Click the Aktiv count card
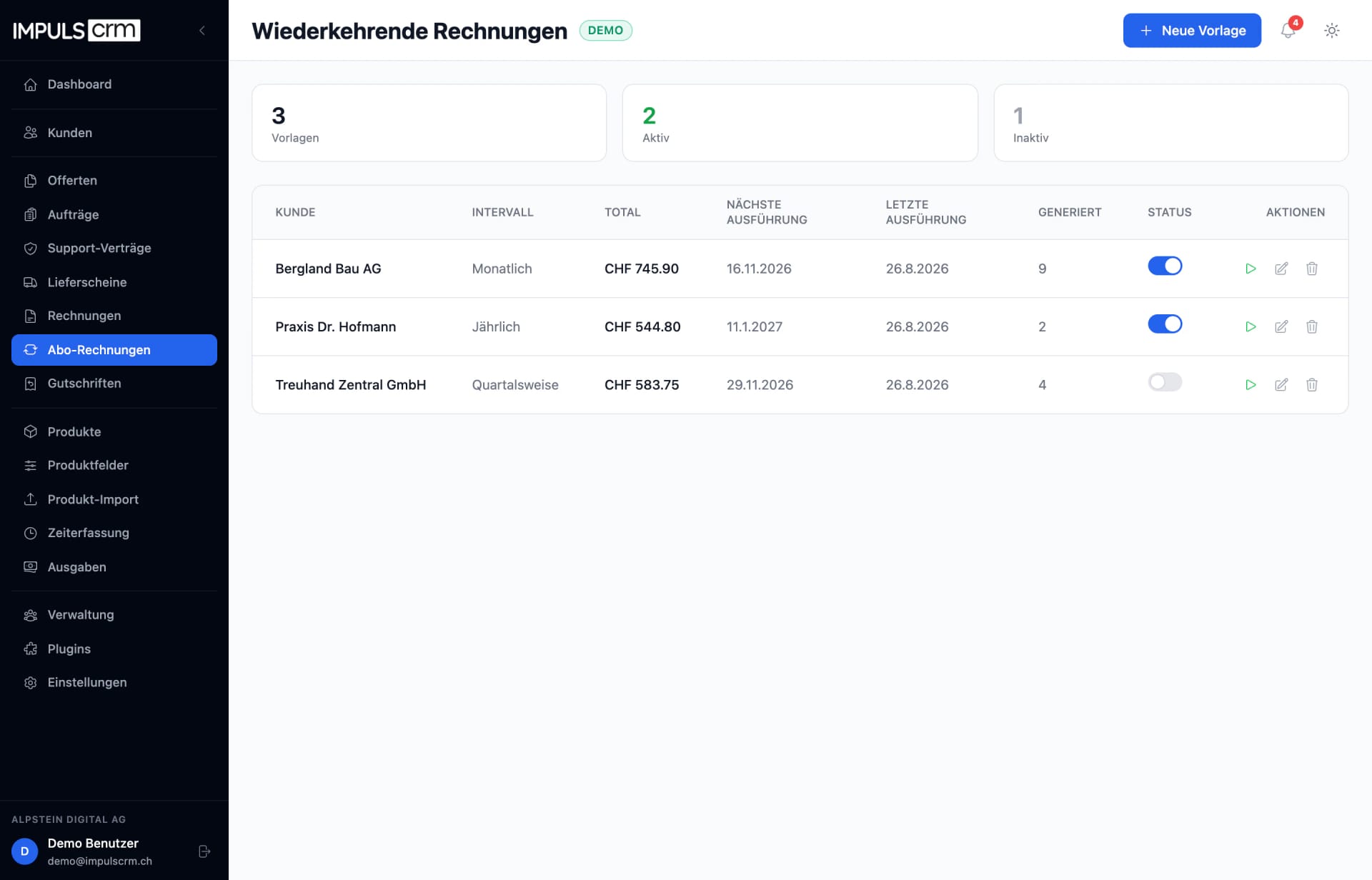This screenshot has height=880, width=1372. pyautogui.click(x=800, y=123)
